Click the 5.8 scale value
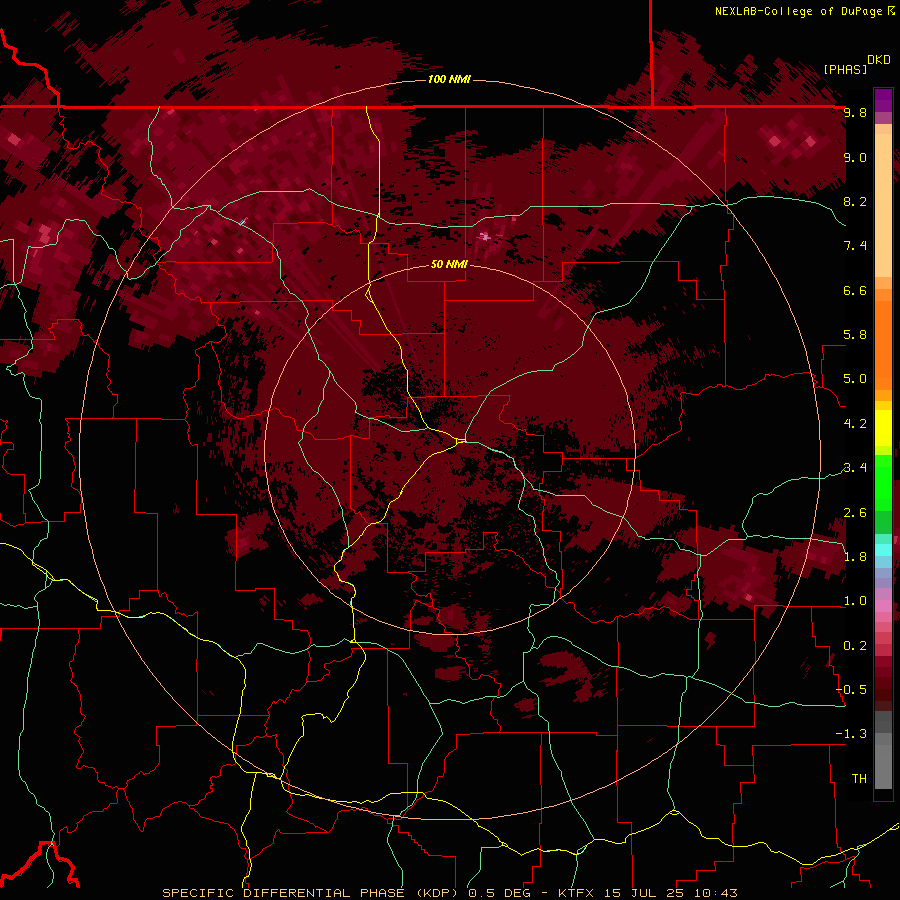 pyautogui.click(x=855, y=335)
